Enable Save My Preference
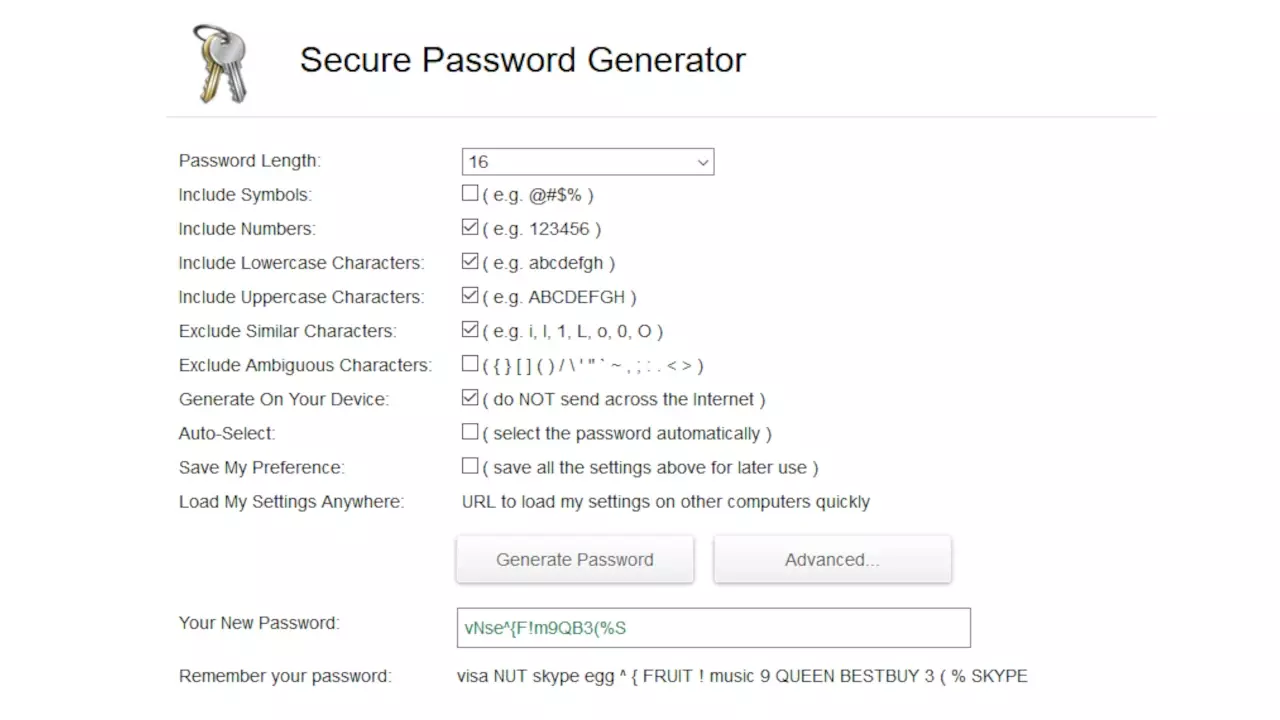The width and height of the screenshot is (1280, 720). coord(470,465)
